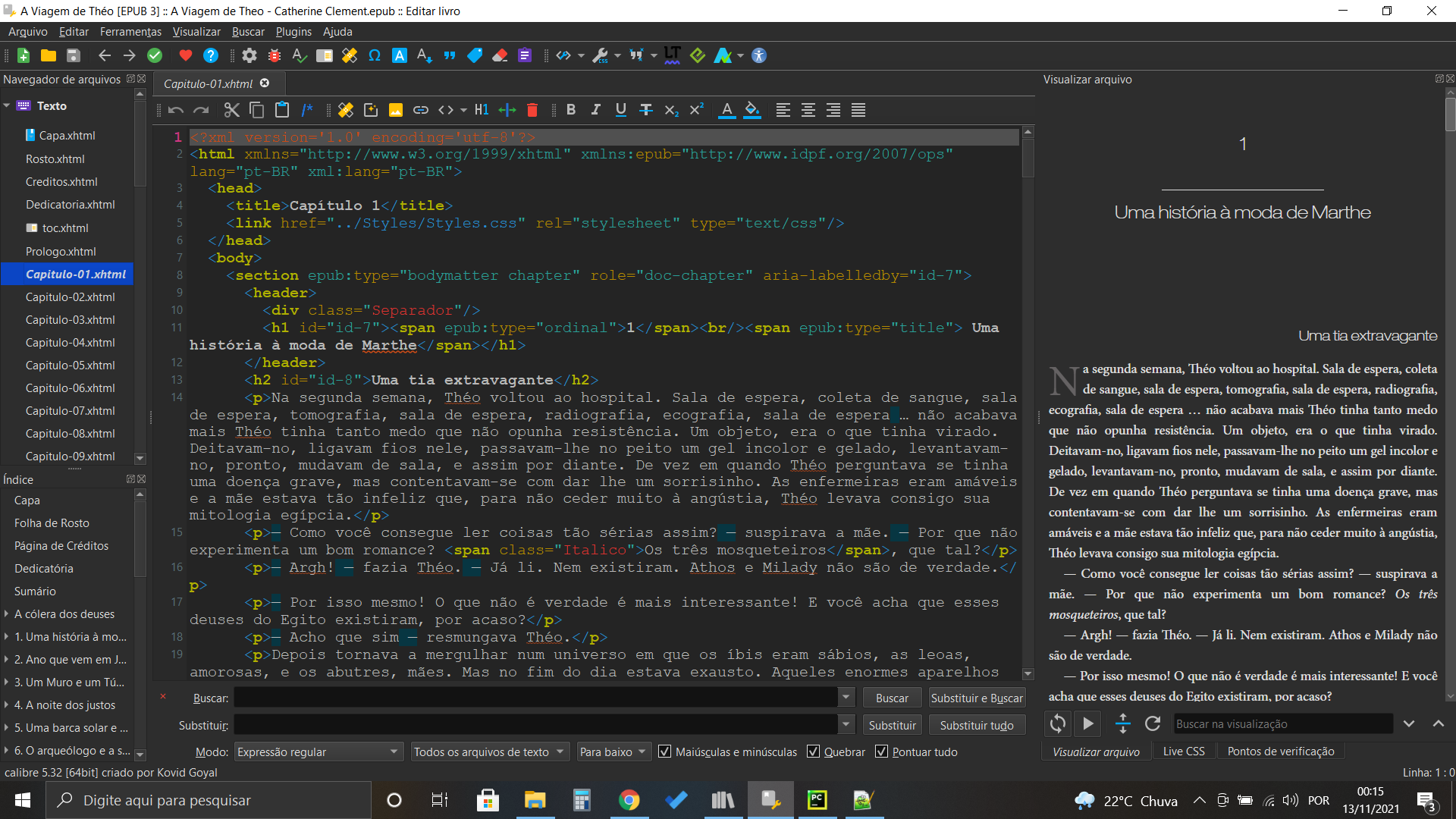Click the spell check toolbar icon

pos(300,55)
